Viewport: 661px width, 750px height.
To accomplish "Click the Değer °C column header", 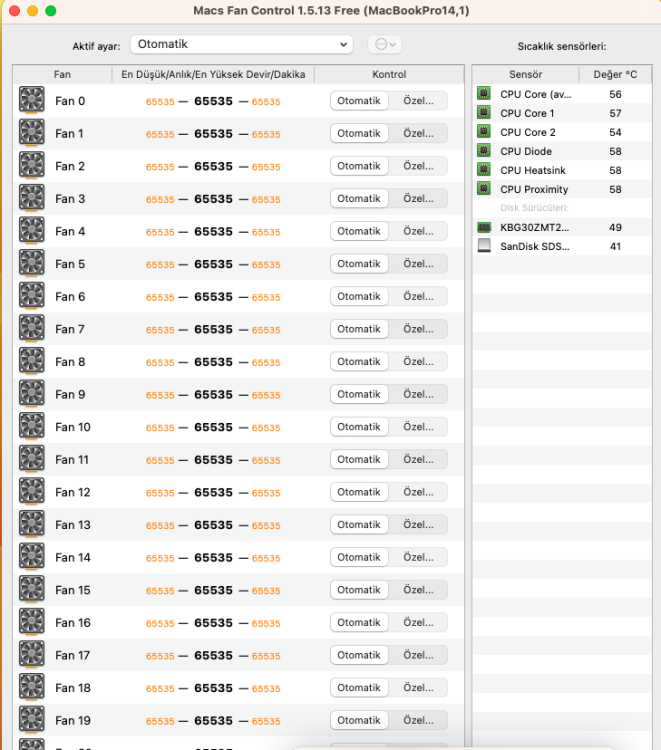I will [x=615, y=75].
